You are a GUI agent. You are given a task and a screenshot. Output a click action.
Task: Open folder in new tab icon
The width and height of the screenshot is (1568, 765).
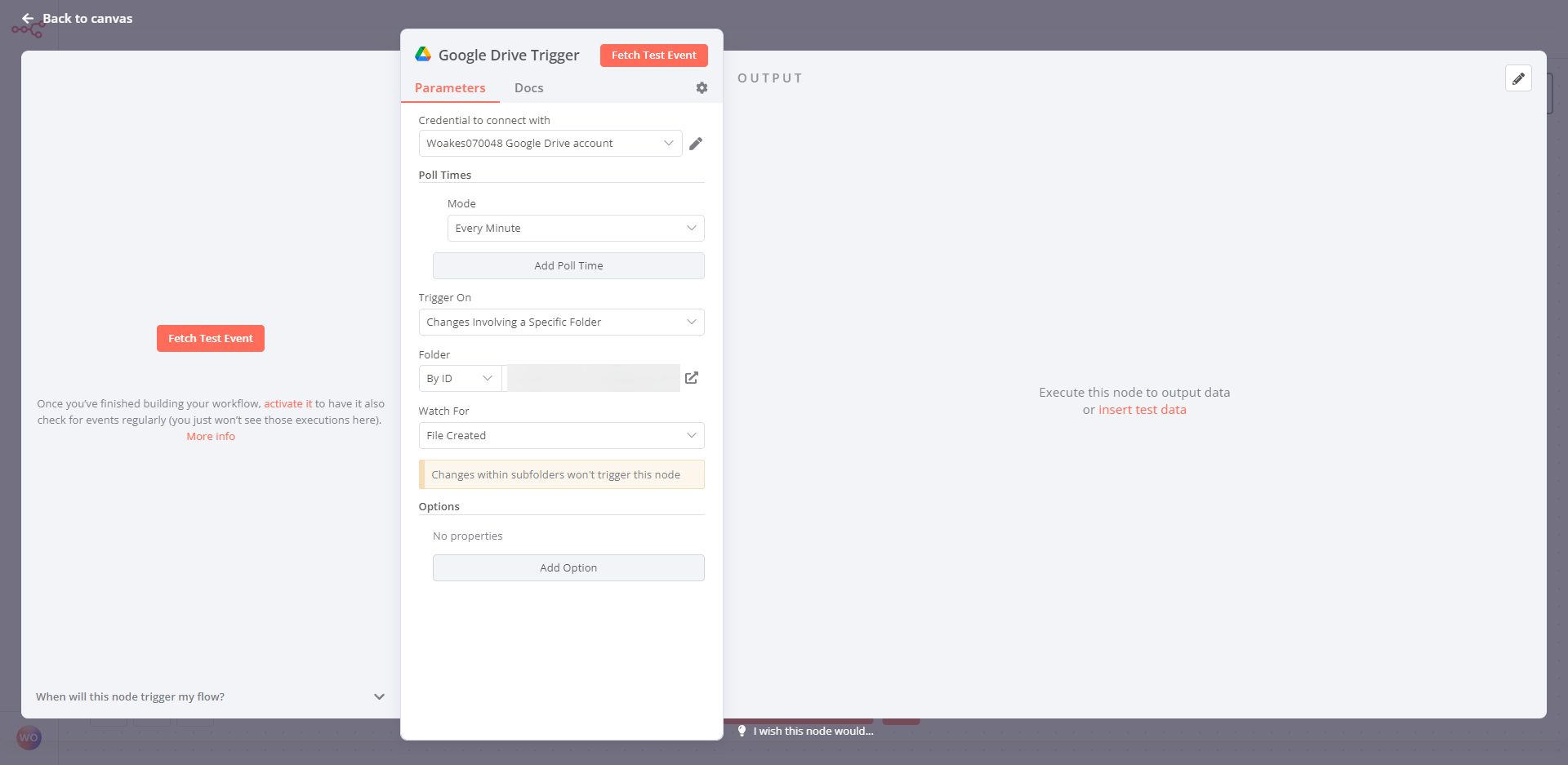pos(692,378)
